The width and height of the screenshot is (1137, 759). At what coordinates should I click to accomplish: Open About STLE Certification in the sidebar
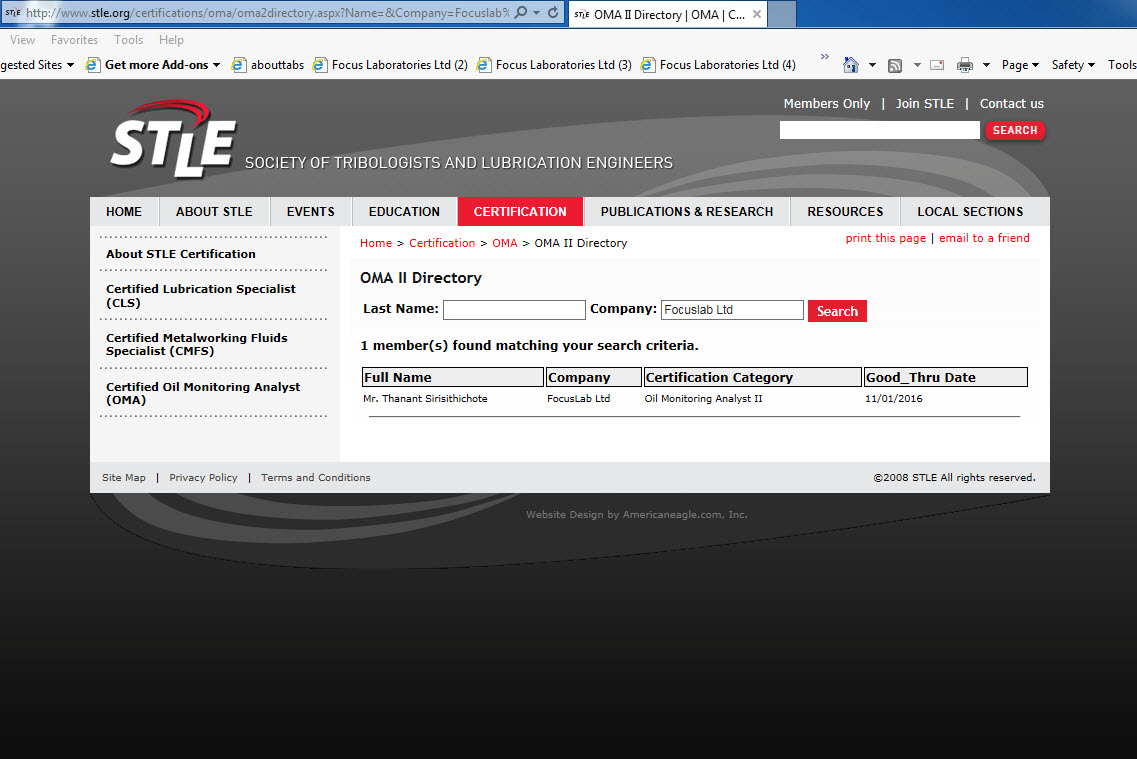pyautogui.click(x=181, y=254)
